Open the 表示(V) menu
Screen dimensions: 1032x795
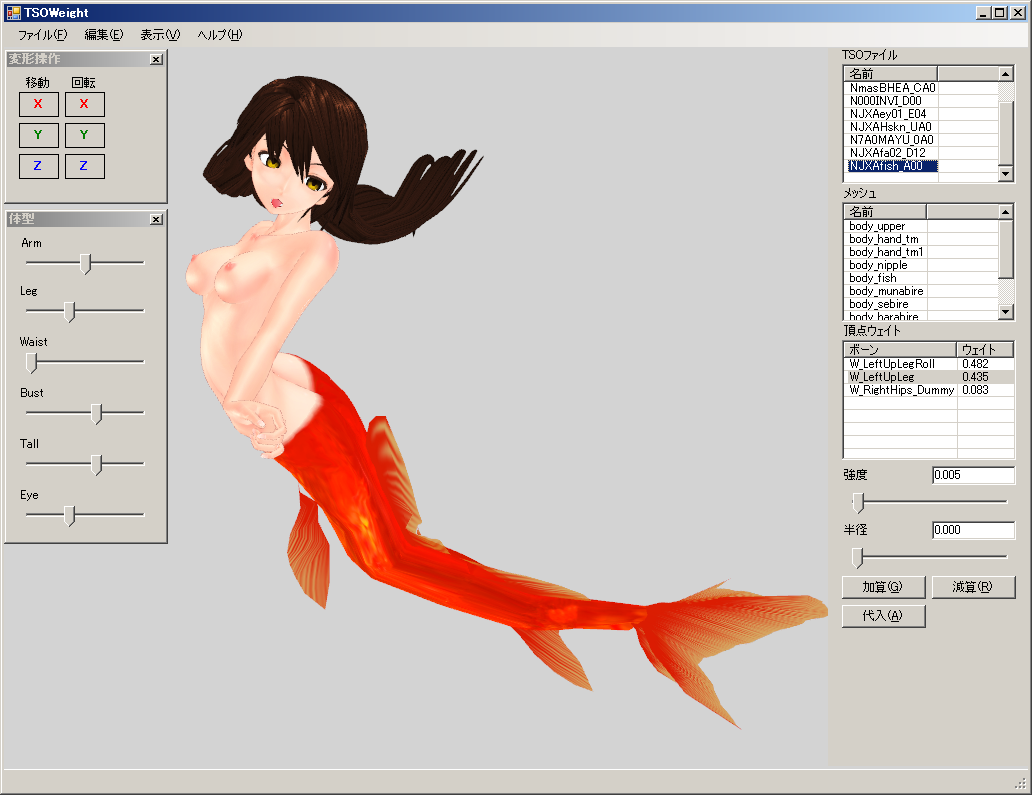coord(160,35)
